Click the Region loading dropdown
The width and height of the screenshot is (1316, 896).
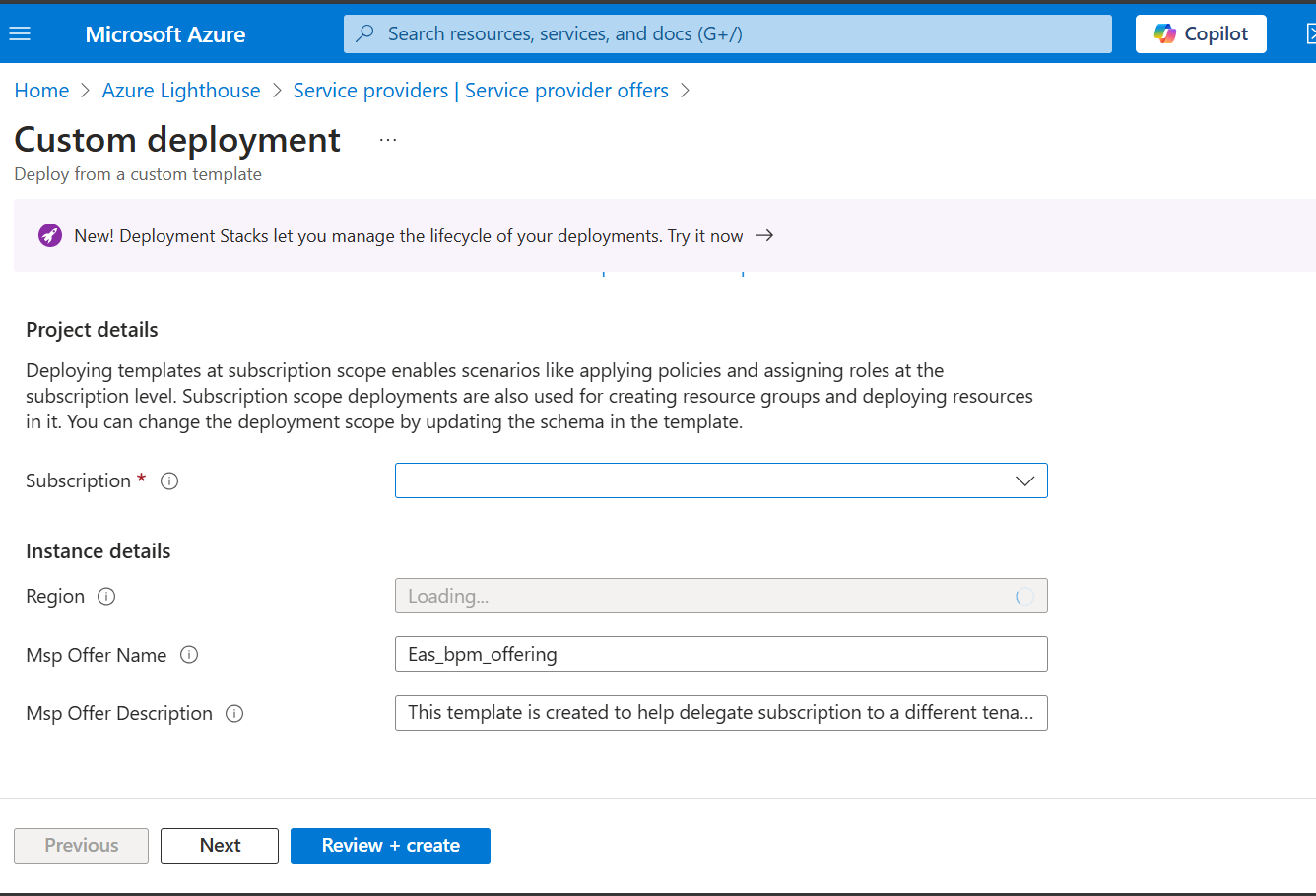pos(721,596)
